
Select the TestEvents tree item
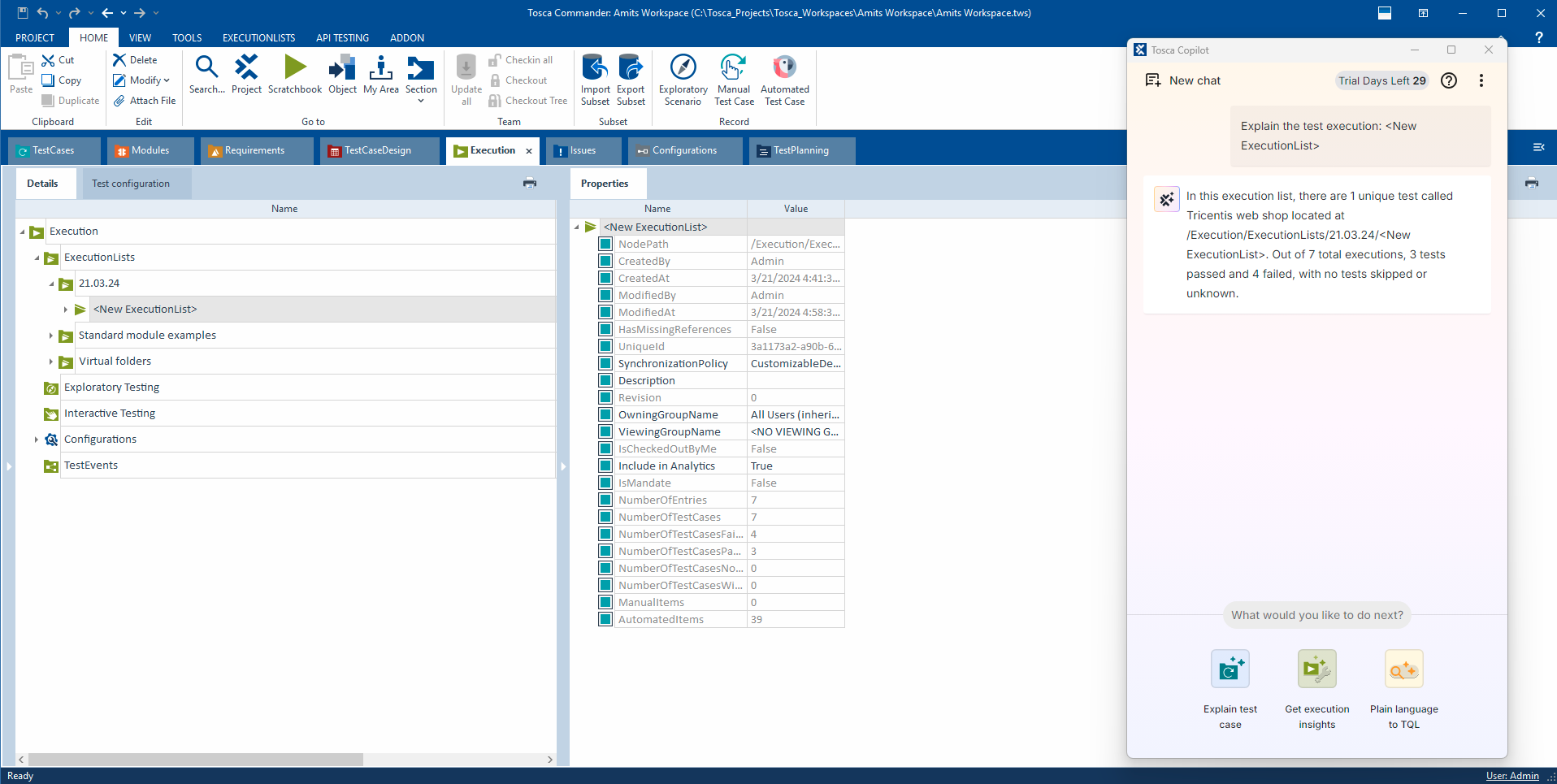(x=91, y=466)
